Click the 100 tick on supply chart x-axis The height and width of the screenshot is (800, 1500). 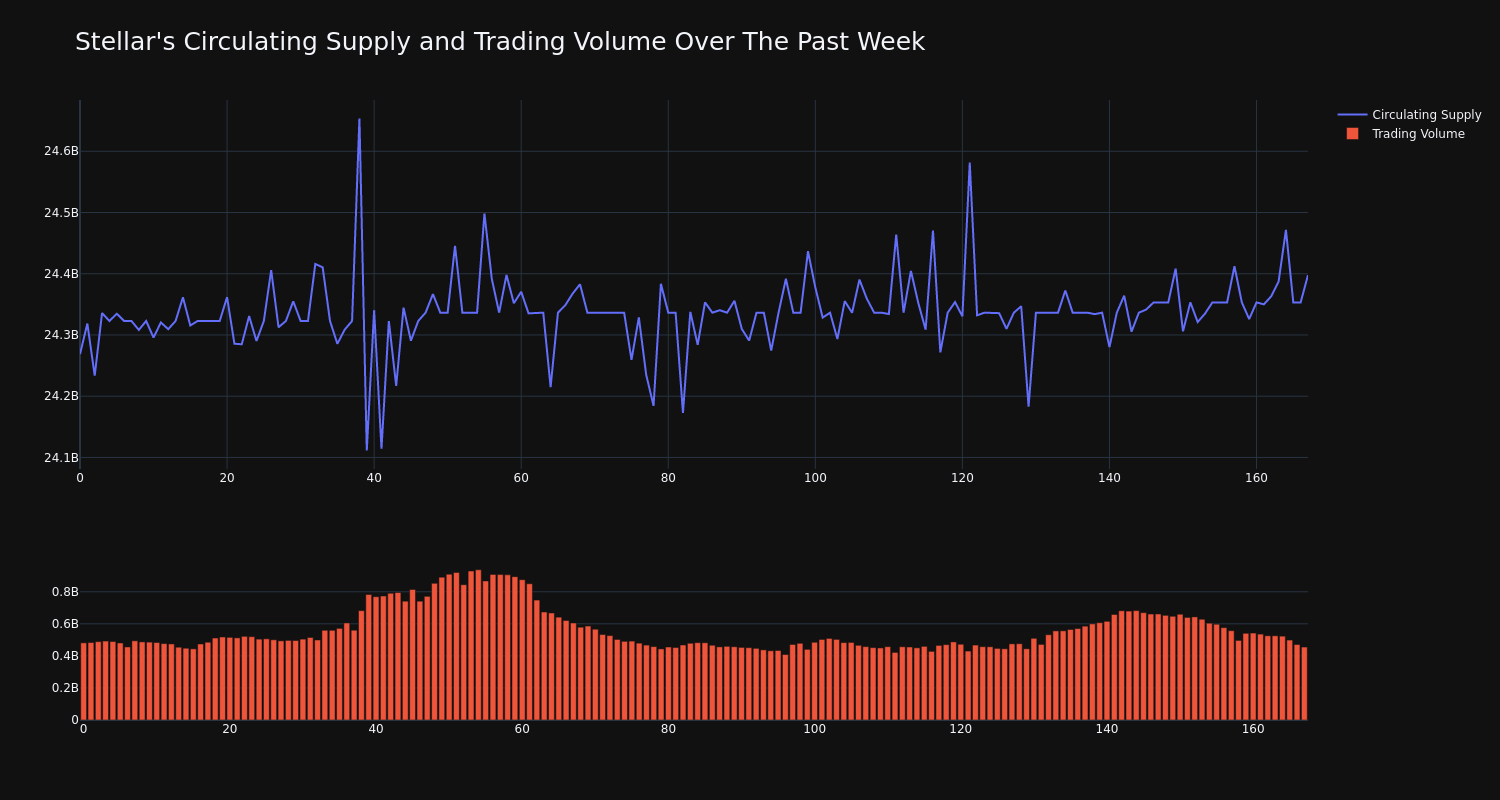click(x=815, y=478)
